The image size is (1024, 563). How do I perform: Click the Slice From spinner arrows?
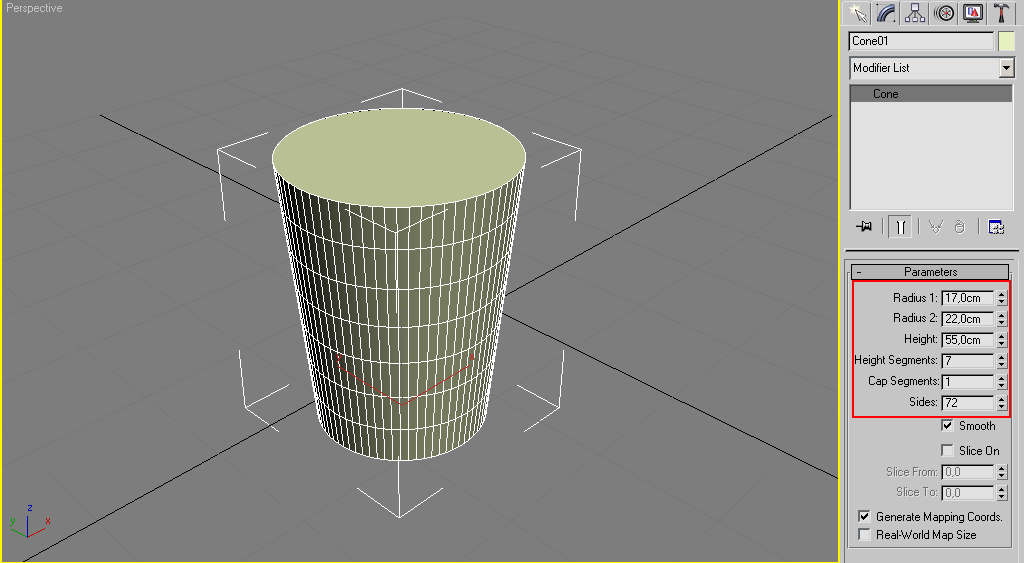[1001, 472]
